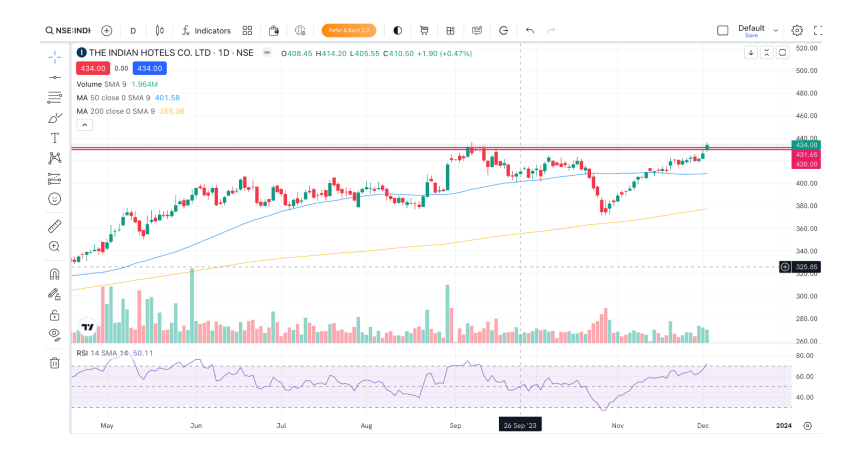Select the crosshair cursor tool
This screenshot has height=456, width=857.
pyautogui.click(x=55, y=56)
